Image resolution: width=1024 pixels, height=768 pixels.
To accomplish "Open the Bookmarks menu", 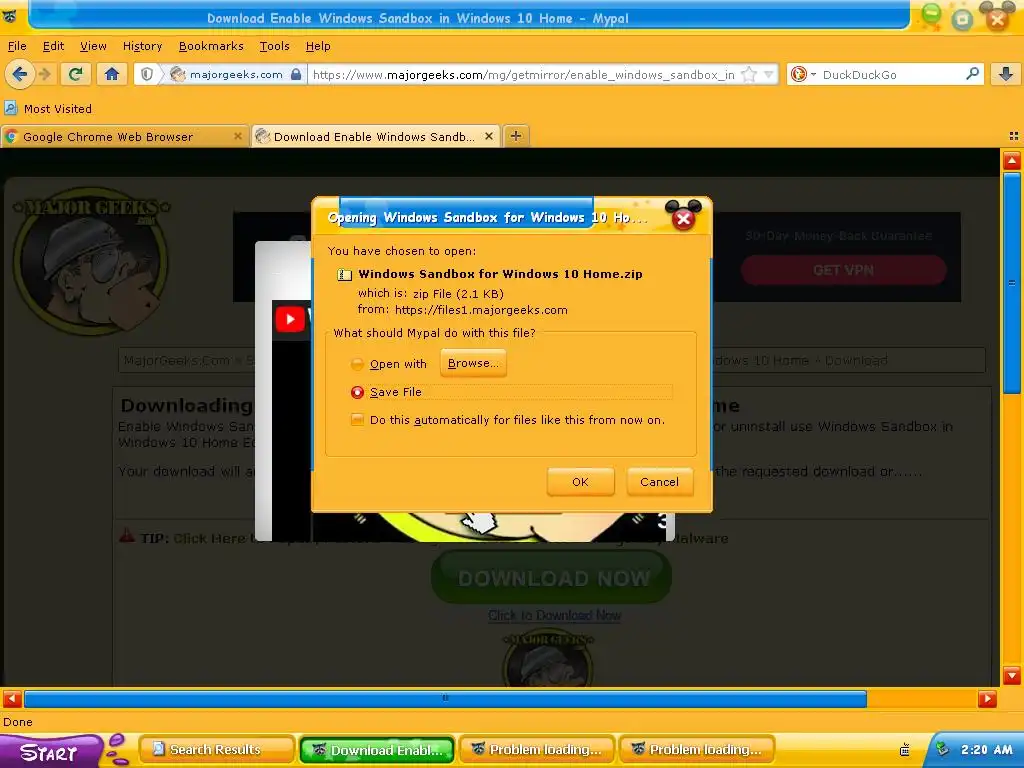I will (211, 46).
